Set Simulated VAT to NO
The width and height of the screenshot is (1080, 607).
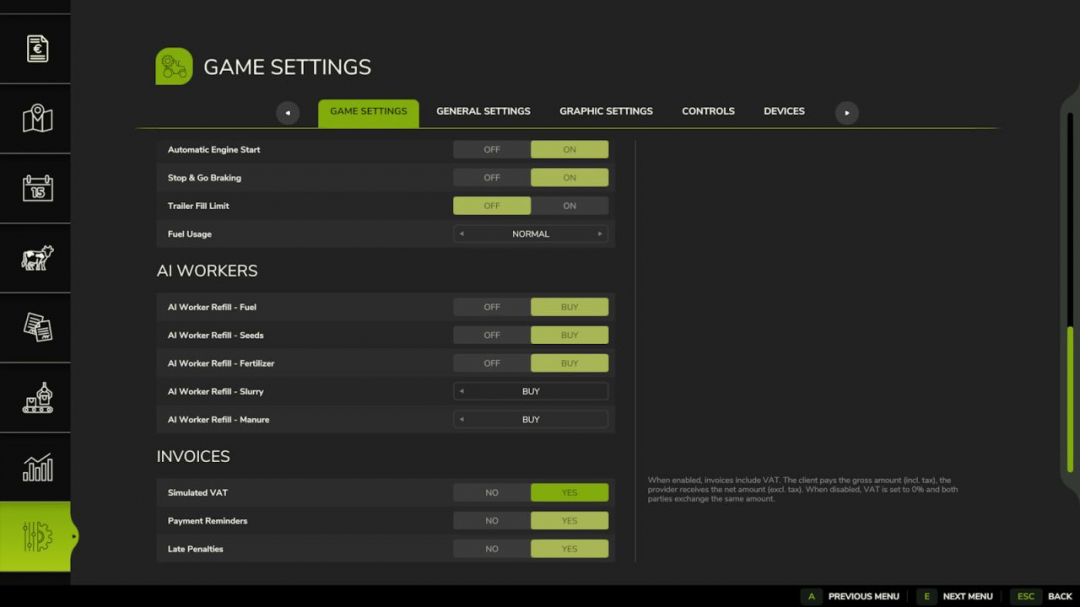pyautogui.click(x=491, y=492)
